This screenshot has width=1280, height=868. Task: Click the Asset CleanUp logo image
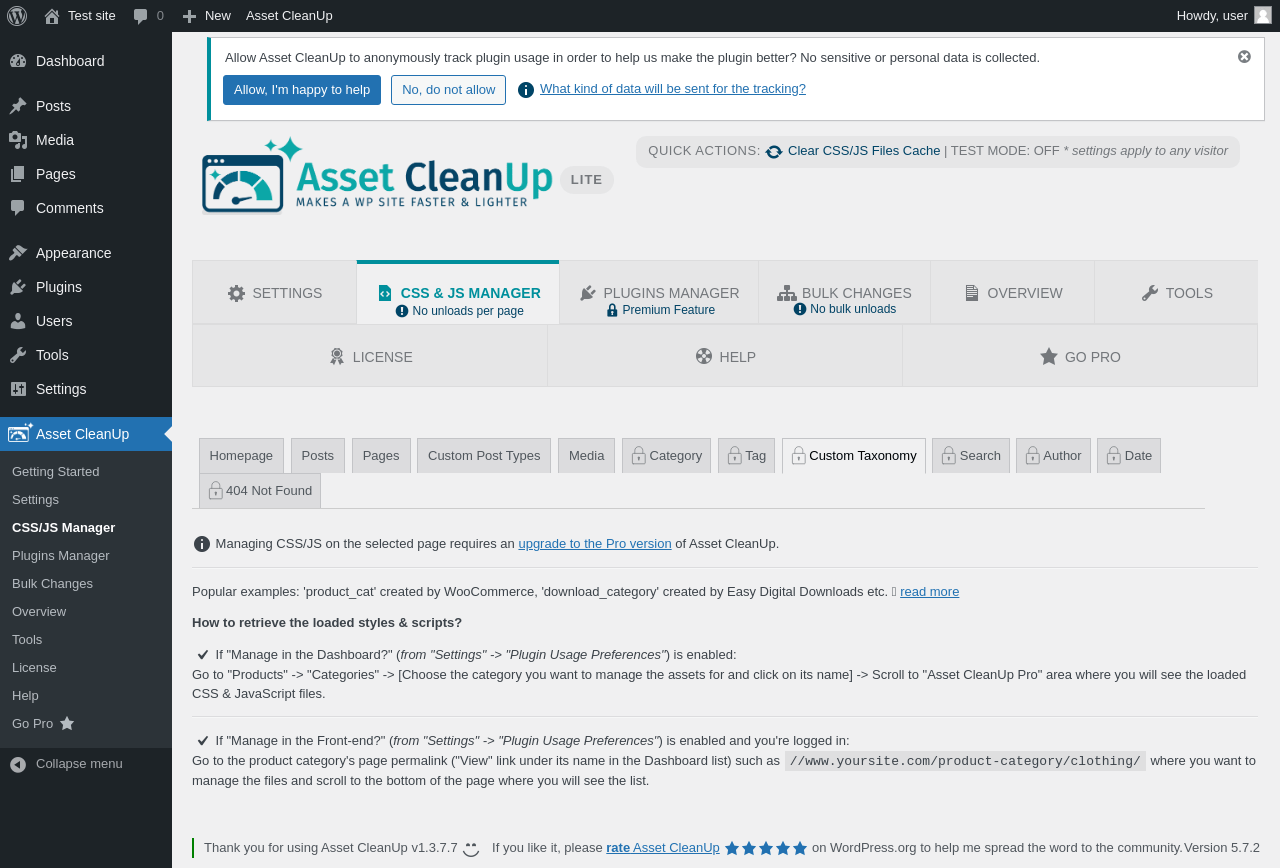point(377,176)
